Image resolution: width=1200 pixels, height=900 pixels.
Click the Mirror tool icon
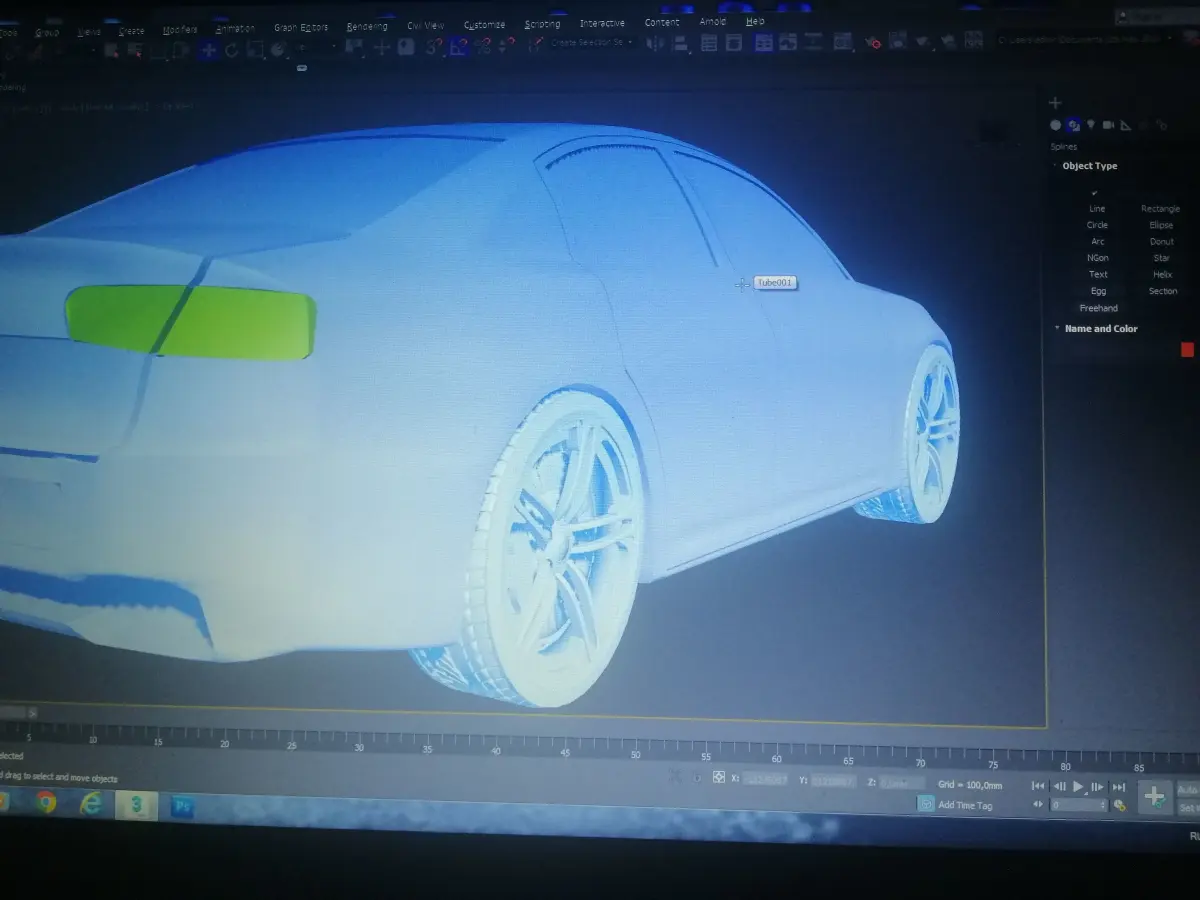[x=655, y=43]
